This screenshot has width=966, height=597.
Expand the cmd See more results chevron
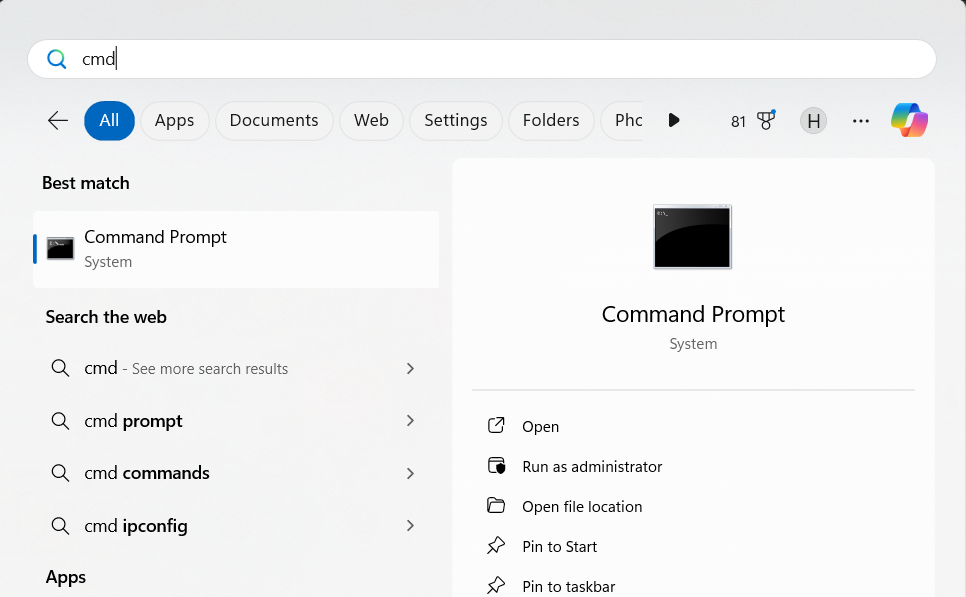click(x=410, y=368)
